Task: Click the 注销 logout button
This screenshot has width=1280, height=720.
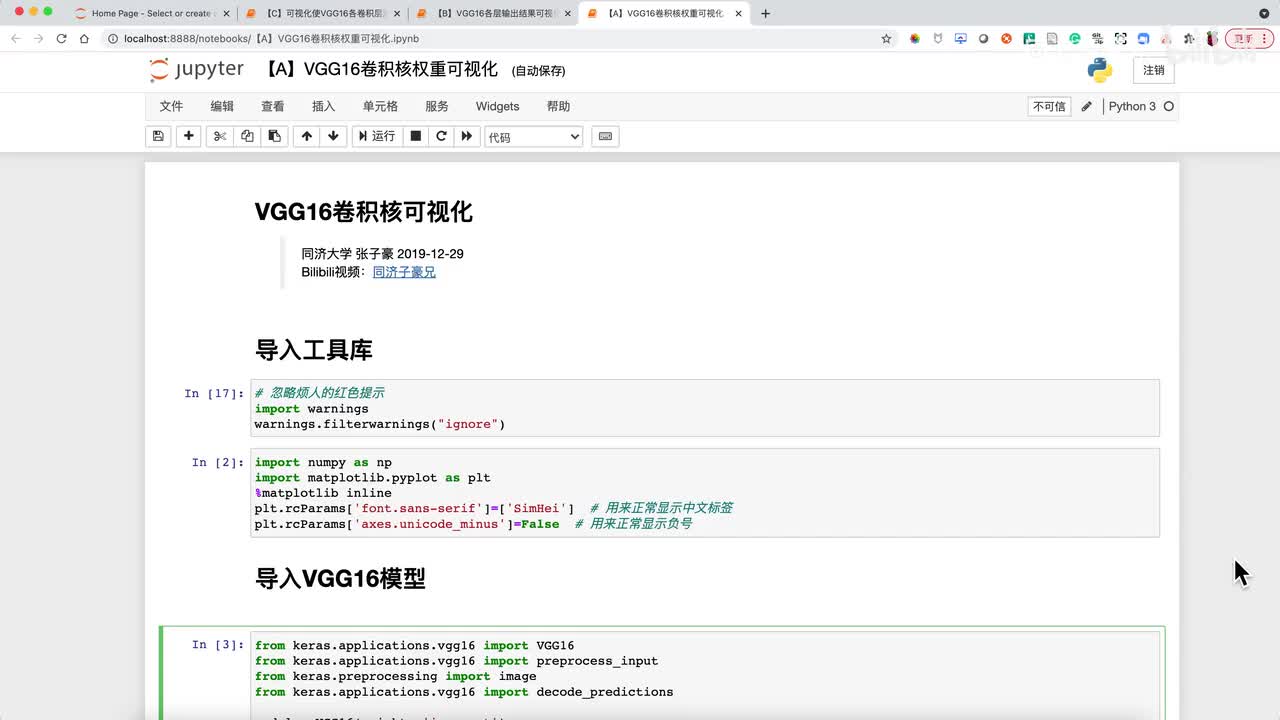Action: (1154, 70)
